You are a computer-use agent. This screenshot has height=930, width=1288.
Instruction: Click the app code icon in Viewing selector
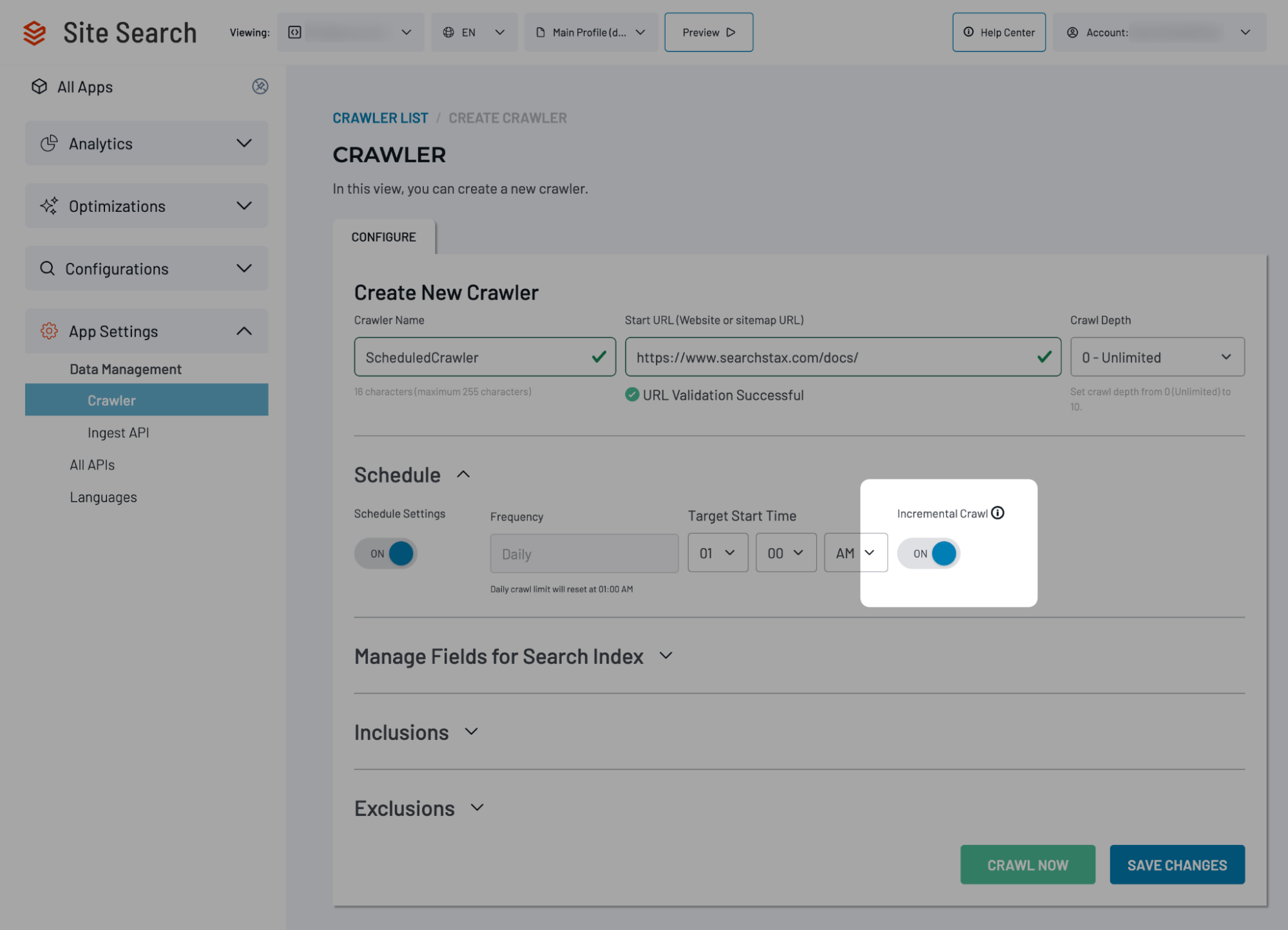pos(294,32)
